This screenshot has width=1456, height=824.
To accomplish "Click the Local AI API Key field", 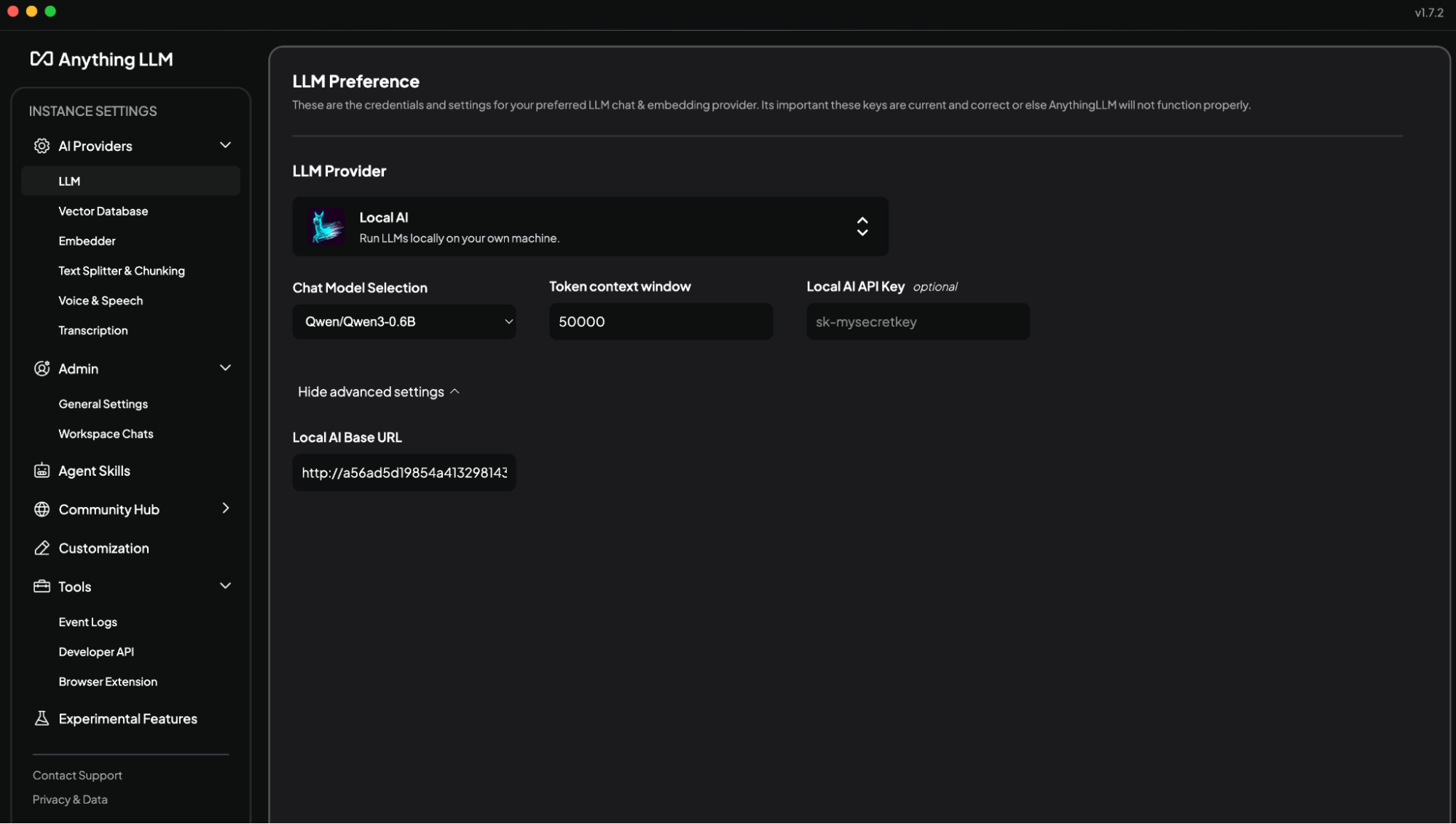I will 918,321.
